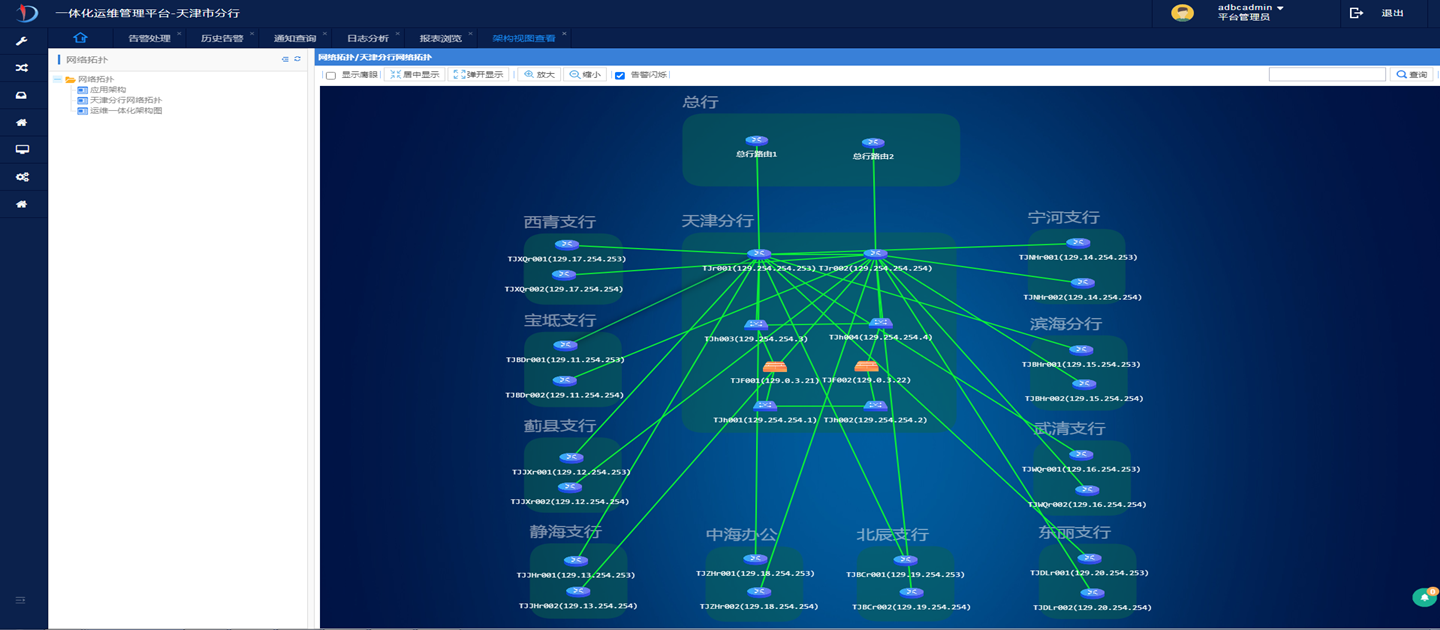Click the logout arrow icon

click(x=1356, y=13)
